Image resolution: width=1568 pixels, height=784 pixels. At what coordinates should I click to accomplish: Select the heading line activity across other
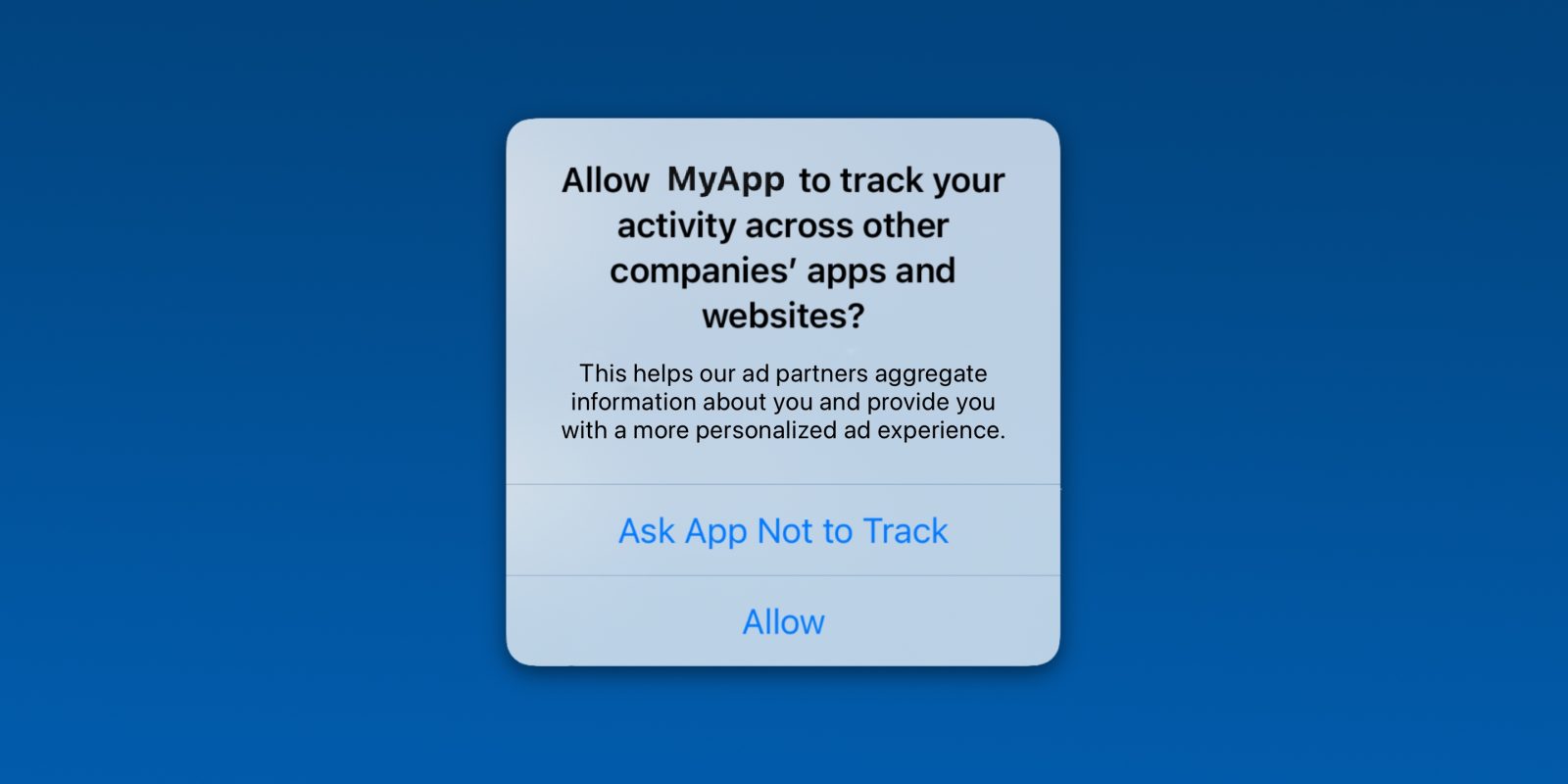click(x=783, y=225)
